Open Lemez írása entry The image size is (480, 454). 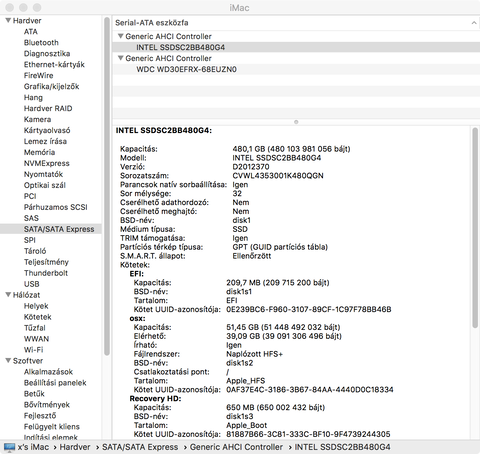tap(45, 141)
